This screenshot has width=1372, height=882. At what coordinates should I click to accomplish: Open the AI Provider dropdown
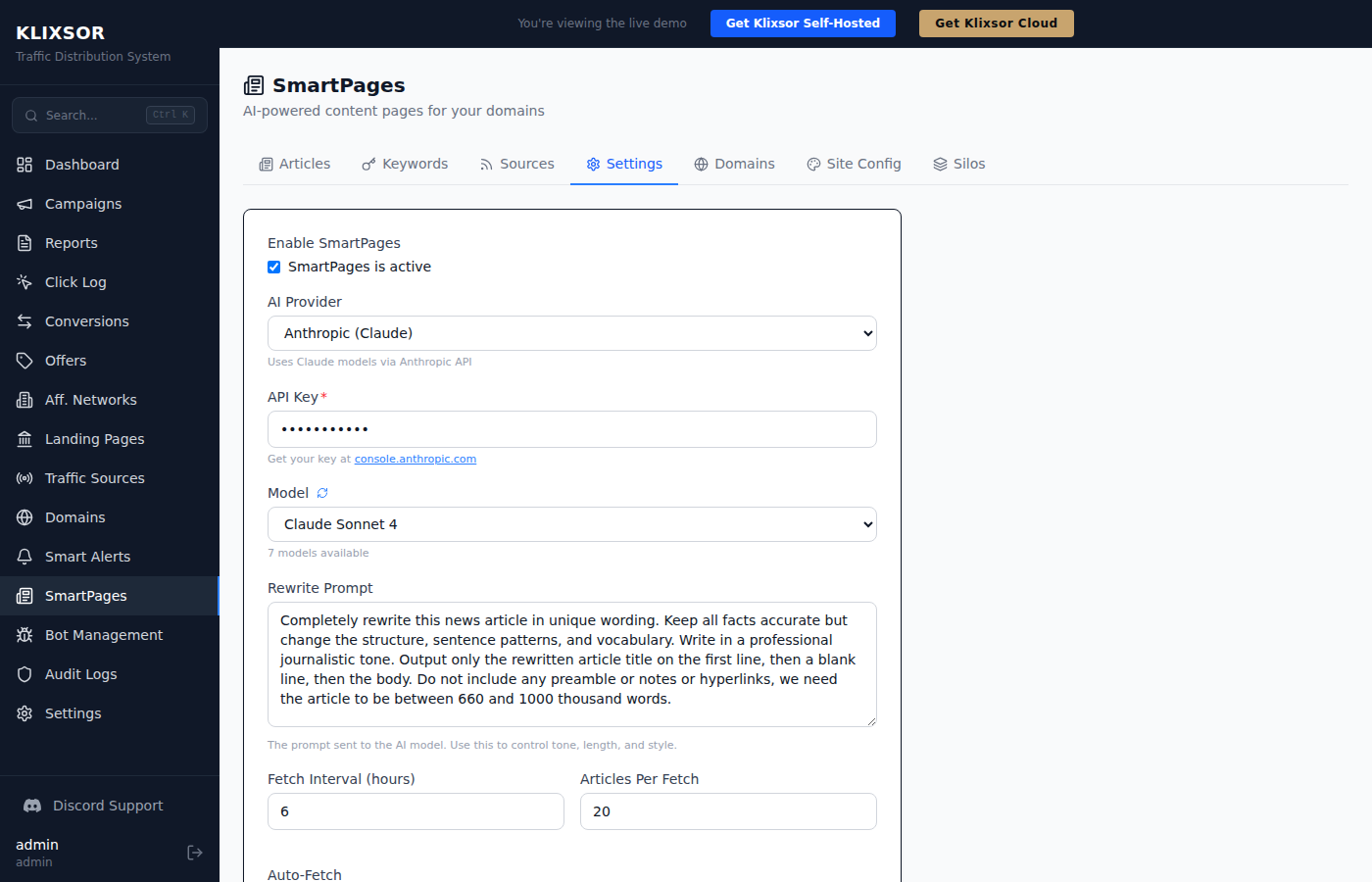coord(571,333)
